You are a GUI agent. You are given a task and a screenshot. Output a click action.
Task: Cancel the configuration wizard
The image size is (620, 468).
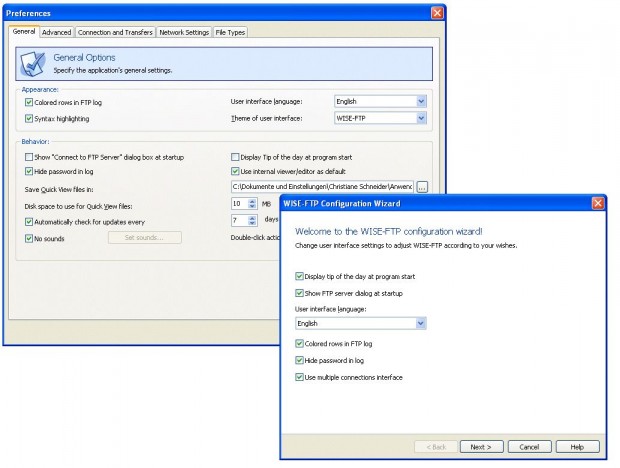[x=529, y=447]
